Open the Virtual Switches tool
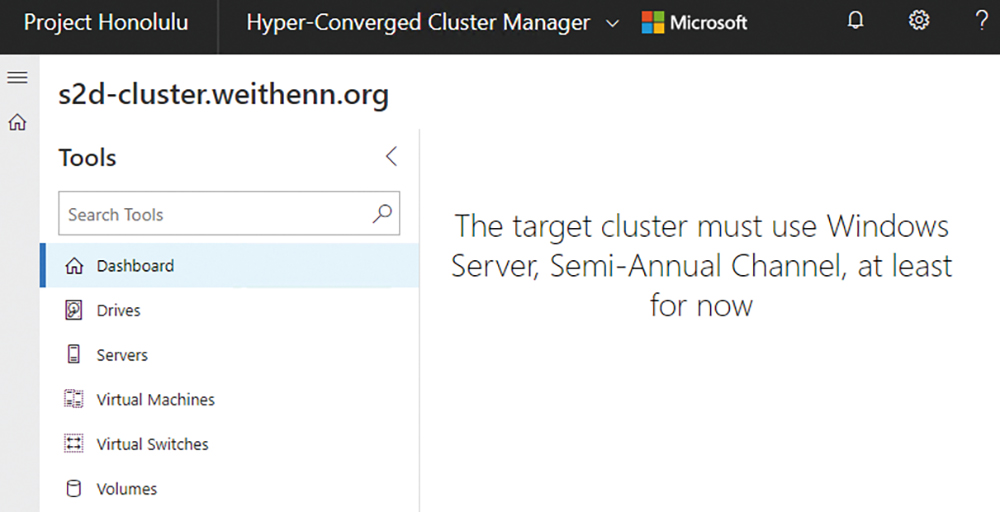 (230, 444)
